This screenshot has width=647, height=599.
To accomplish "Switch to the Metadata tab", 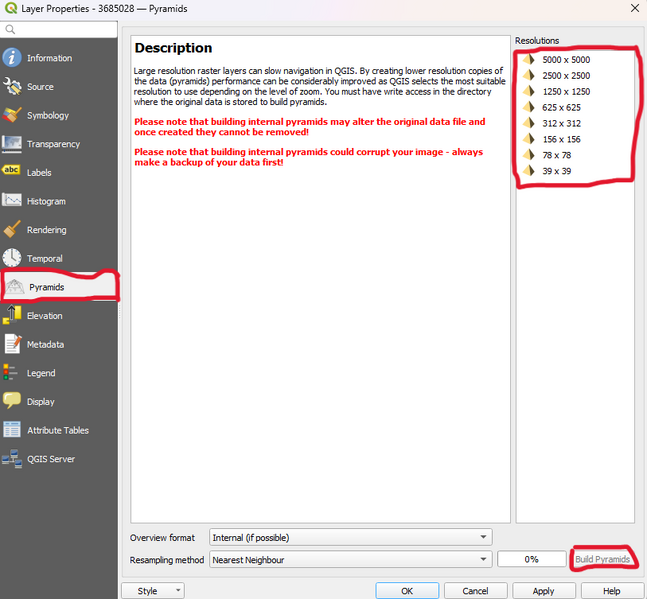I will [59, 344].
